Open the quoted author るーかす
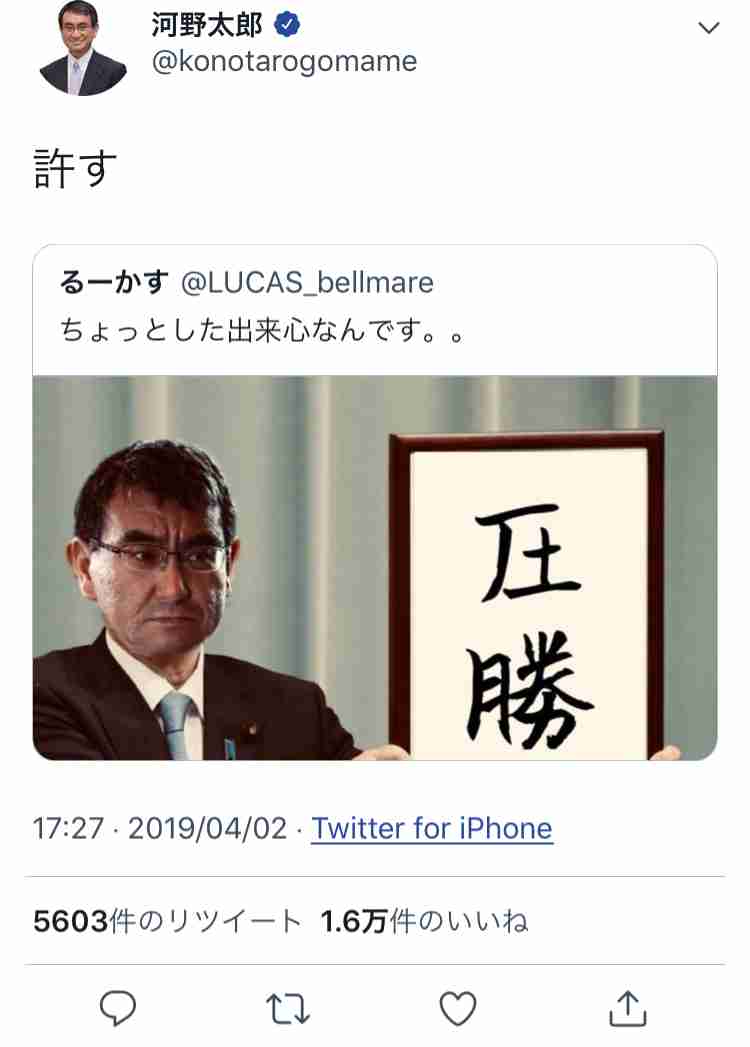Screen dimensions: 750x1047 coord(114,282)
